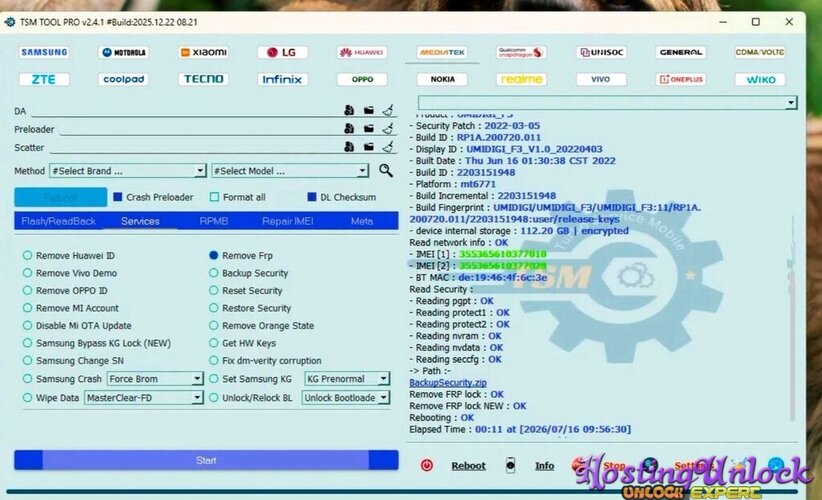Open the Select Brand dropdown
This screenshot has width=822, height=500.
click(x=127, y=171)
